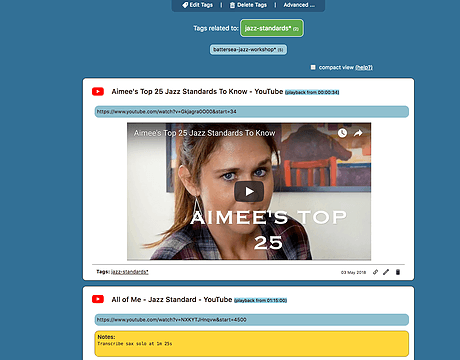Viewport: 460px width, 360px height.
Task: Click the trash delete icon on first bookmark
Action: click(x=398, y=272)
